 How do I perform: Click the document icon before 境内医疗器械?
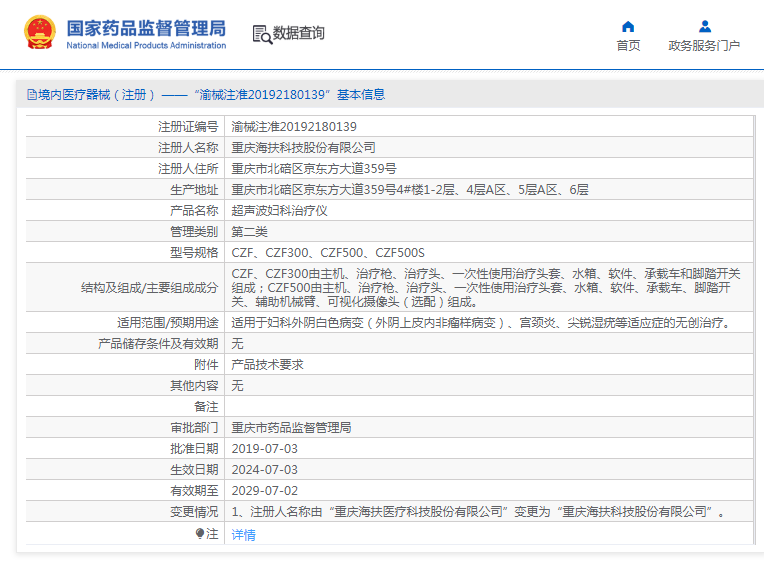32,95
